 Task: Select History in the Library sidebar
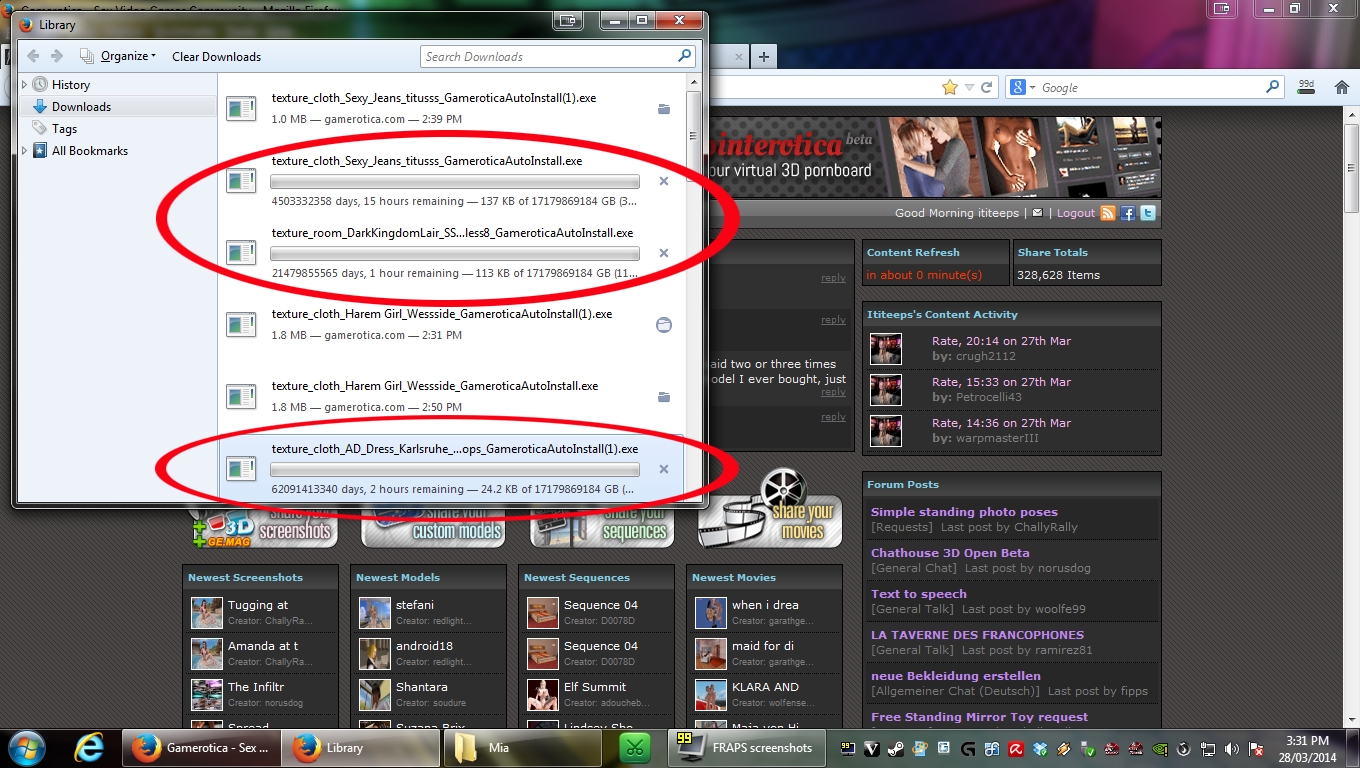(70, 85)
